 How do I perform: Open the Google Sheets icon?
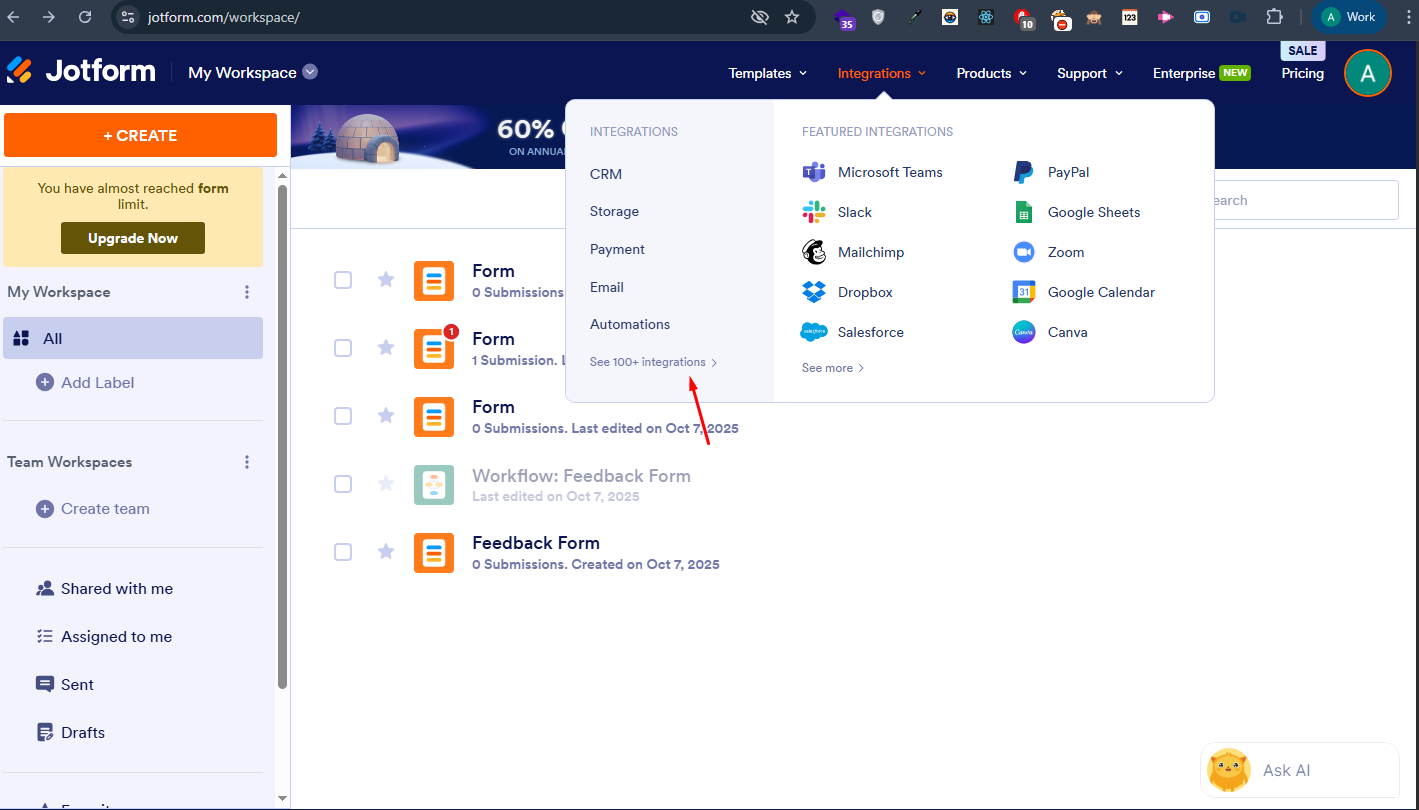1024,212
